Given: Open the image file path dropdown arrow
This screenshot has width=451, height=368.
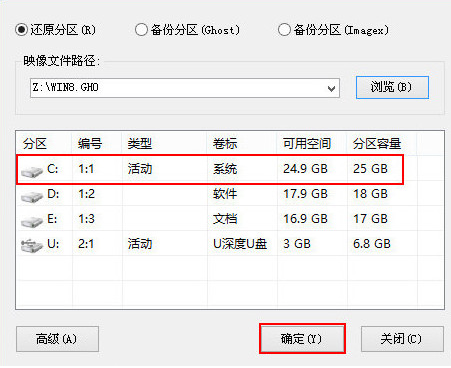Looking at the screenshot, I should [x=331, y=88].
